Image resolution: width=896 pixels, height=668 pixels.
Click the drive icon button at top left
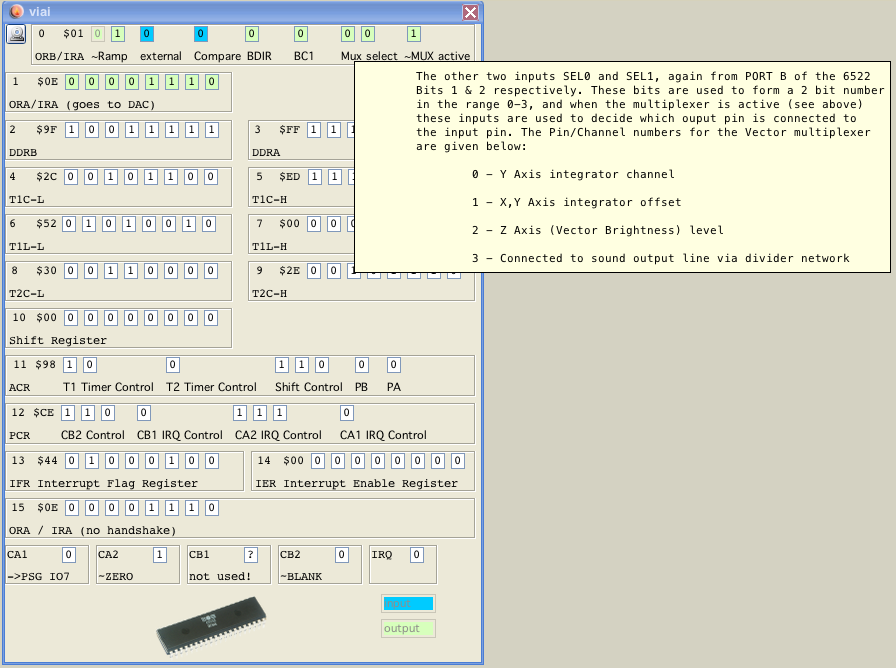(16, 34)
